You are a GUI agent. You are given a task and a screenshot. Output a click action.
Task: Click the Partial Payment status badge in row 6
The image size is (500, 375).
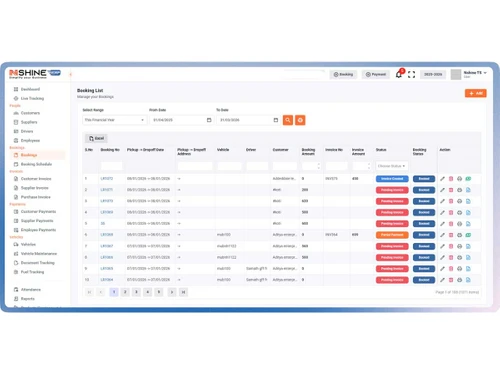pos(392,235)
